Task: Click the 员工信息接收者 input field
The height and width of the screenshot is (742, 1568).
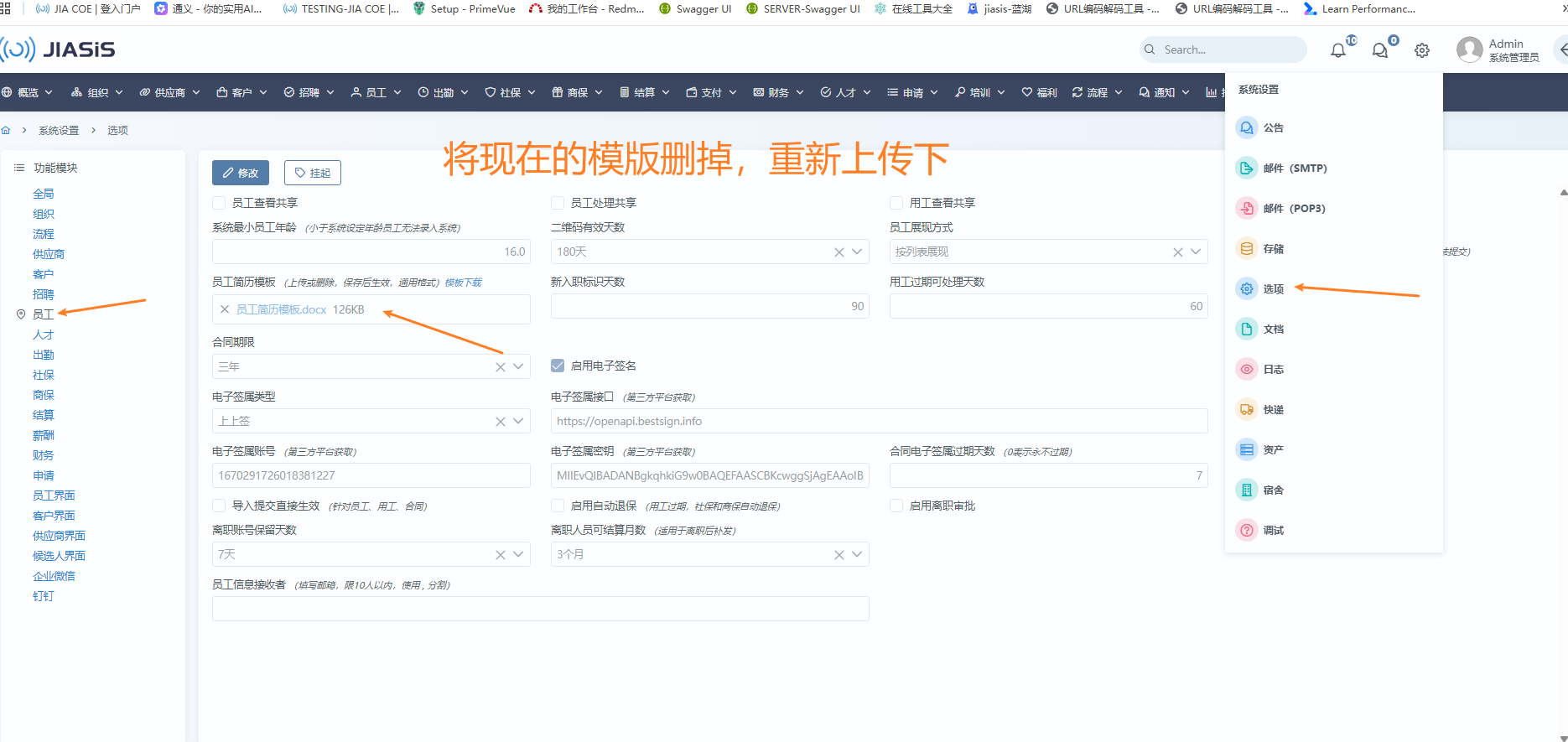Action: [540, 609]
